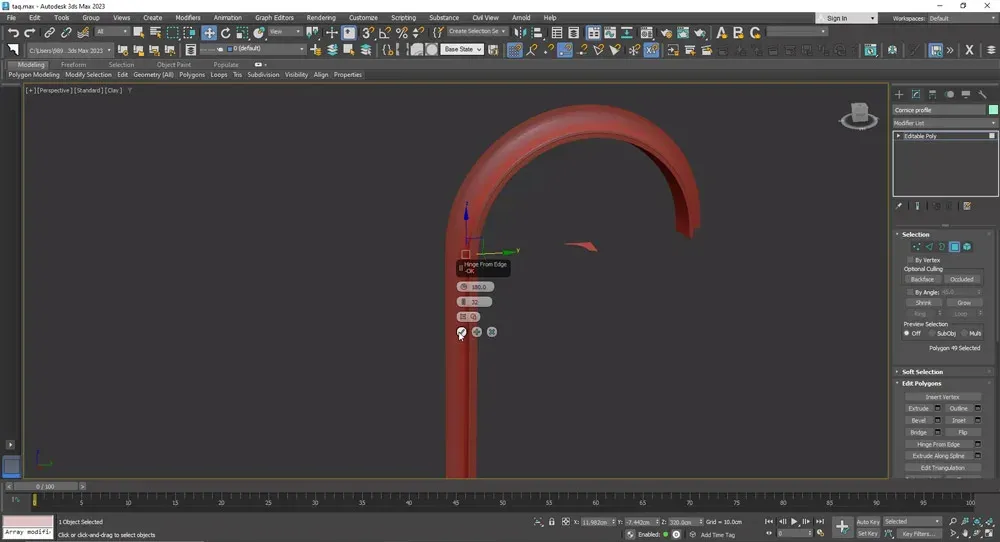Toggle Backface optional culling
The height and width of the screenshot is (542, 1000).
click(x=922, y=279)
